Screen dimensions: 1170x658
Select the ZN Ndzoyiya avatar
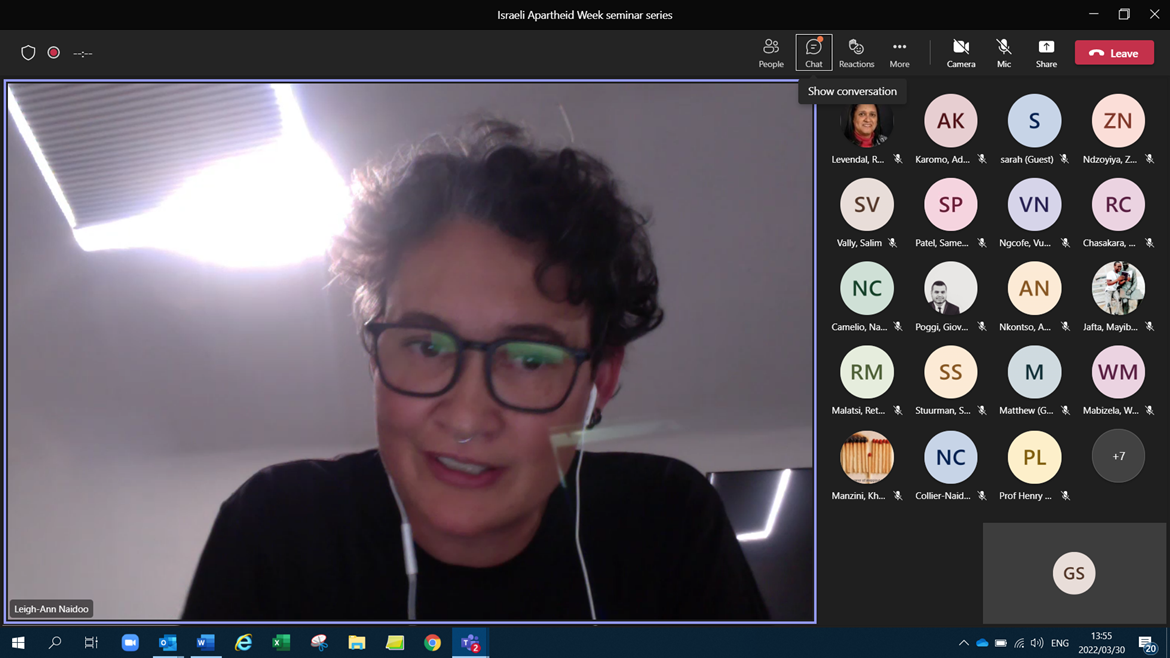click(x=1118, y=121)
